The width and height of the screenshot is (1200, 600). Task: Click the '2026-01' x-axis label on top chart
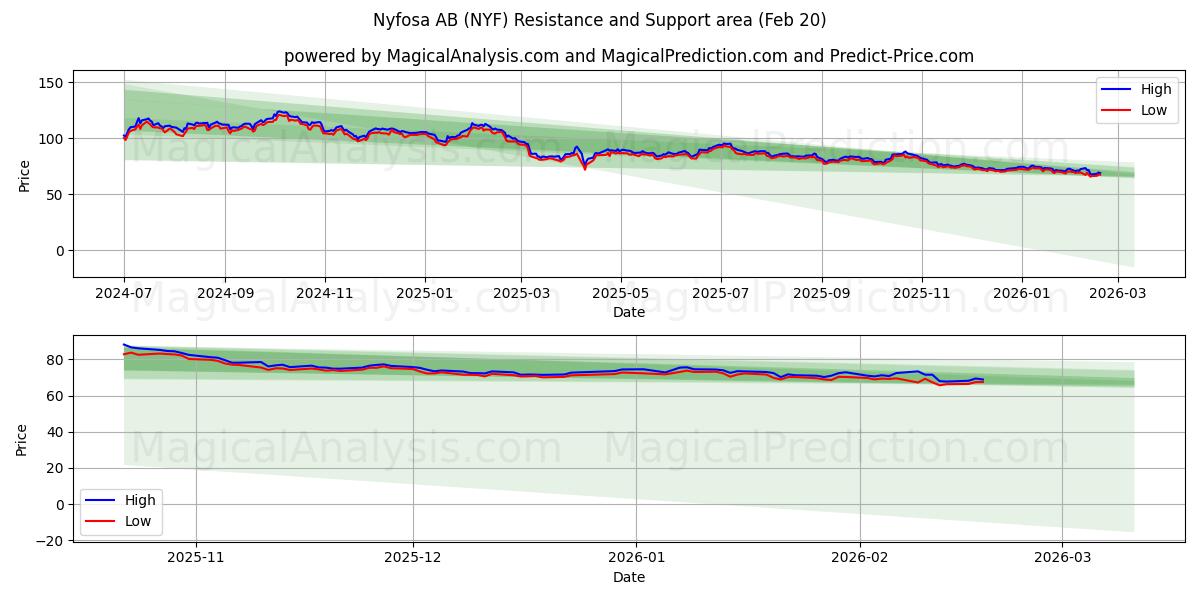[x=1022, y=295]
